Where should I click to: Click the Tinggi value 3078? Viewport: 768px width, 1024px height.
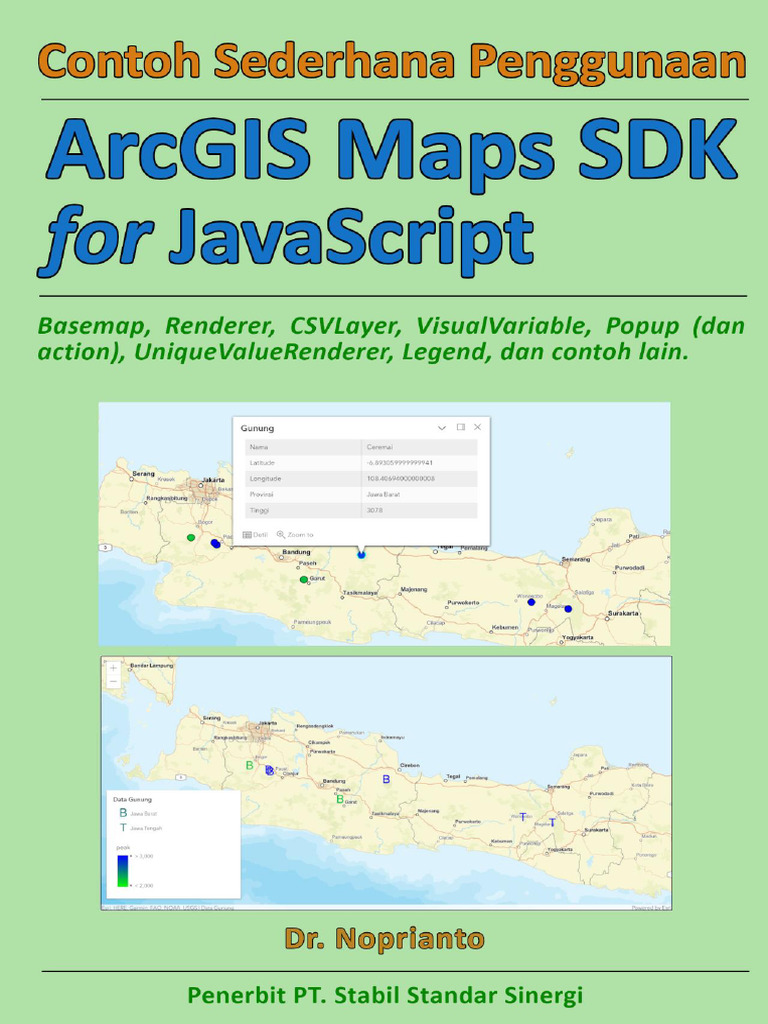pyautogui.click(x=375, y=510)
